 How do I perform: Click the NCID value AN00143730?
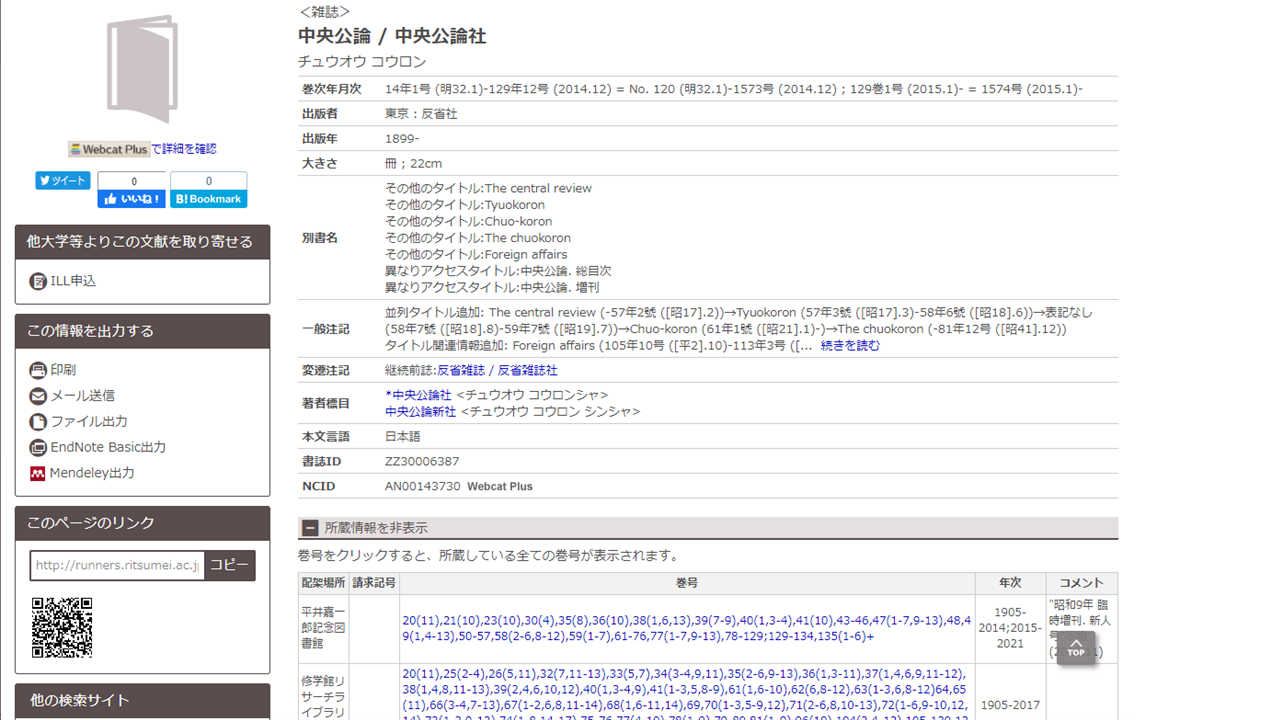tap(423, 487)
